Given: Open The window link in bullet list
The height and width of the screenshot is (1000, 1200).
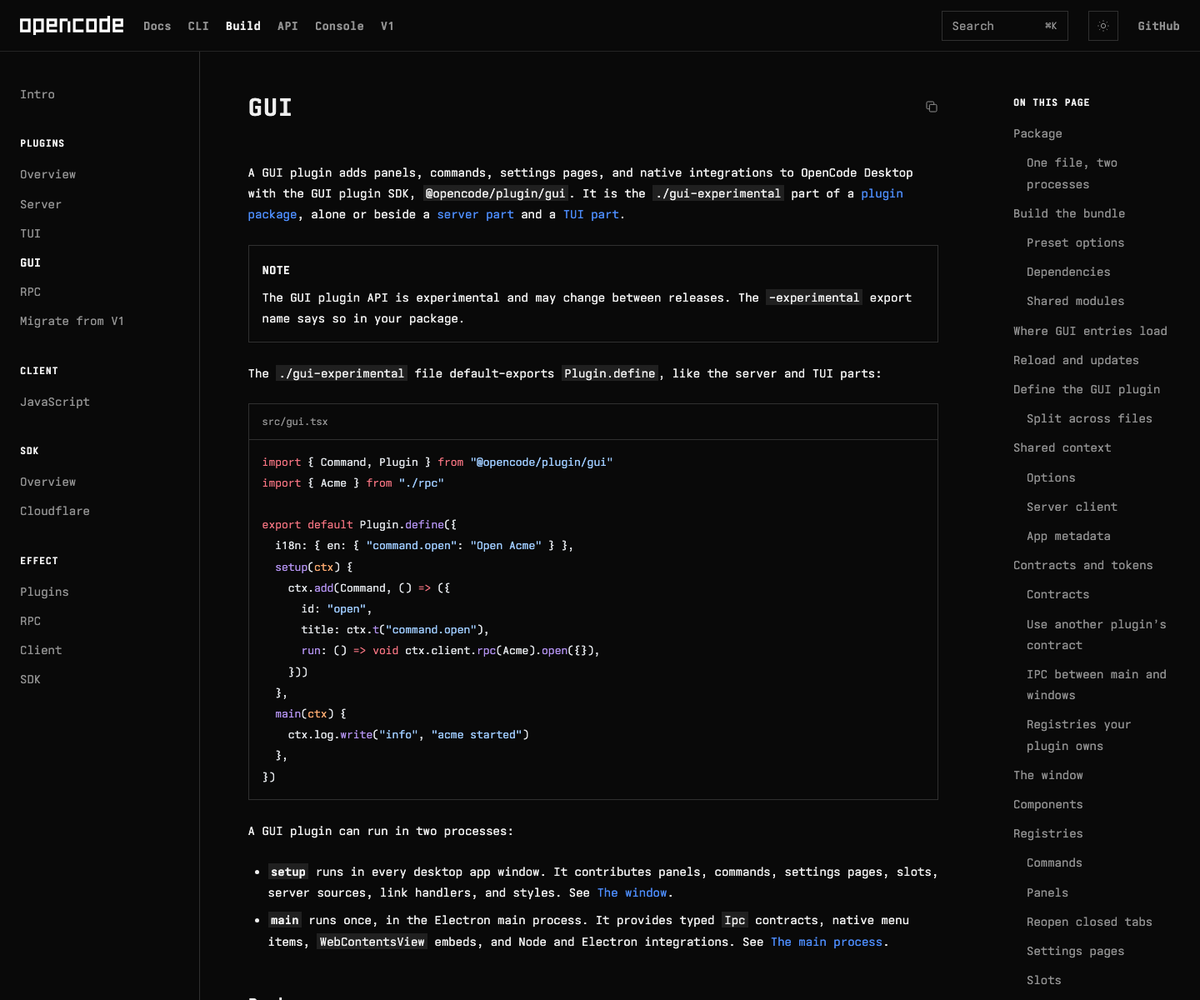Looking at the screenshot, I should pos(632,893).
